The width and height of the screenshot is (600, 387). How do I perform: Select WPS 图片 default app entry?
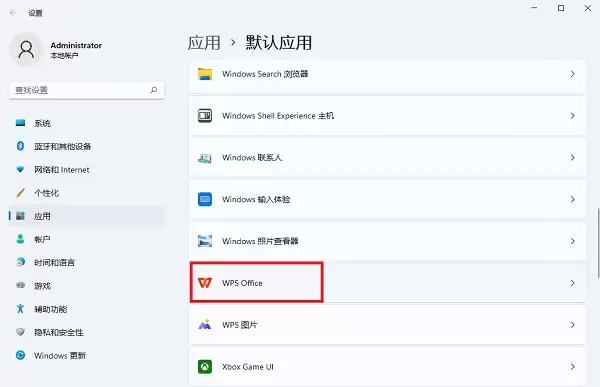(x=387, y=325)
